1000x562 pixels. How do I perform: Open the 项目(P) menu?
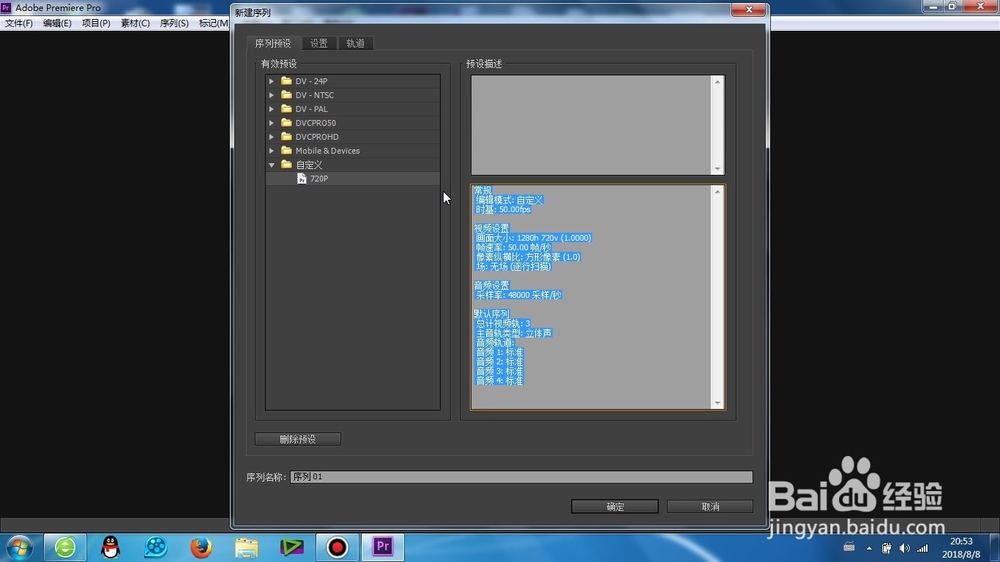click(96, 23)
